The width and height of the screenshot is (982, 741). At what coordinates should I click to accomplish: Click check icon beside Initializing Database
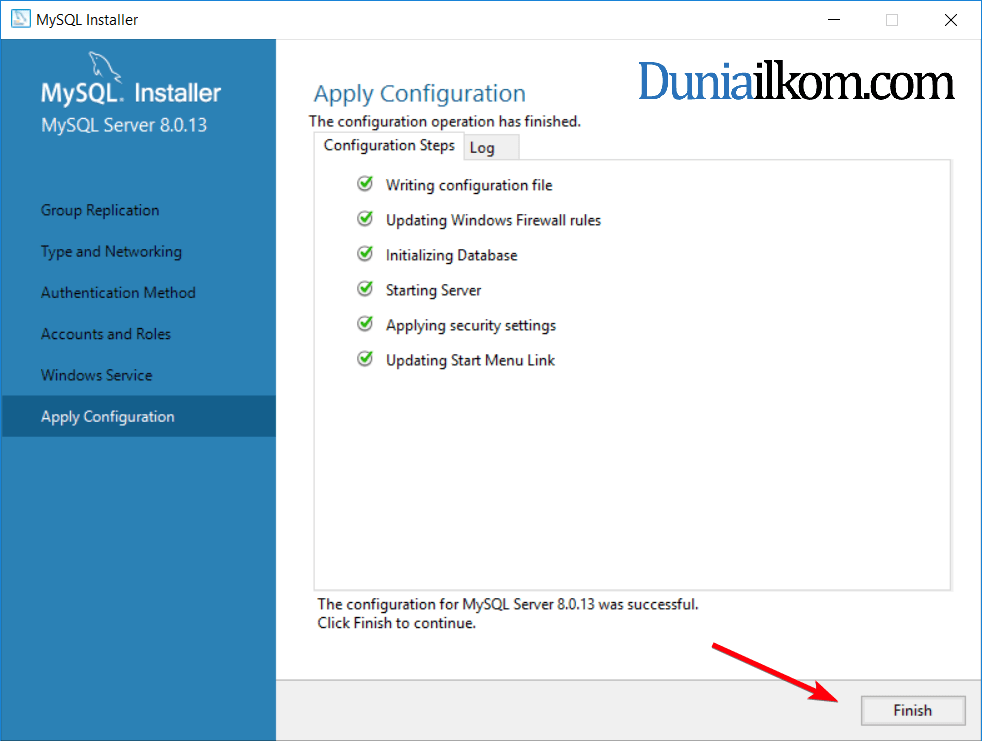click(365, 254)
